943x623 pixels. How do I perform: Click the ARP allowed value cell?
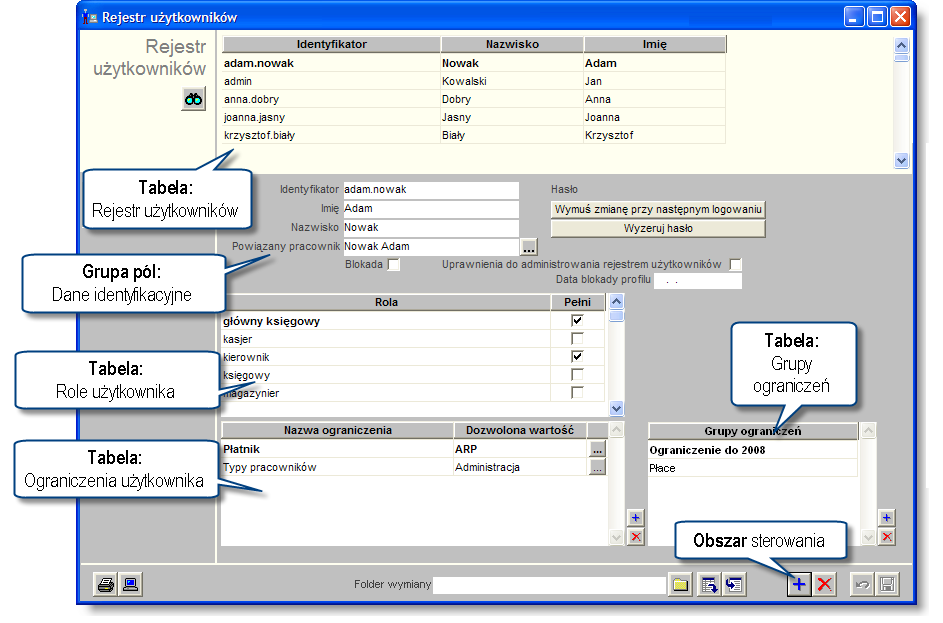[520, 449]
